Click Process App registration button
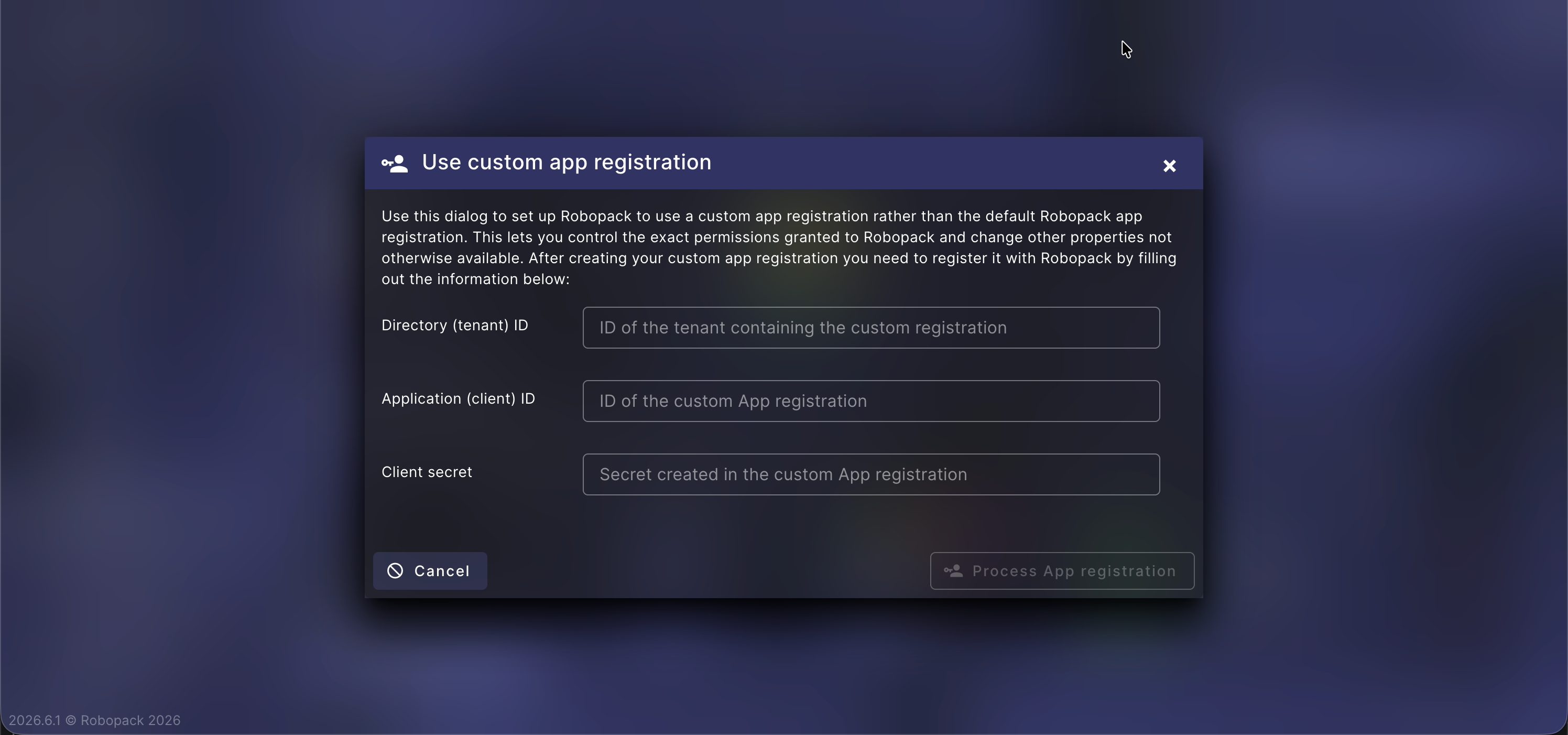Screen dimensions: 1568x735 (1062, 570)
